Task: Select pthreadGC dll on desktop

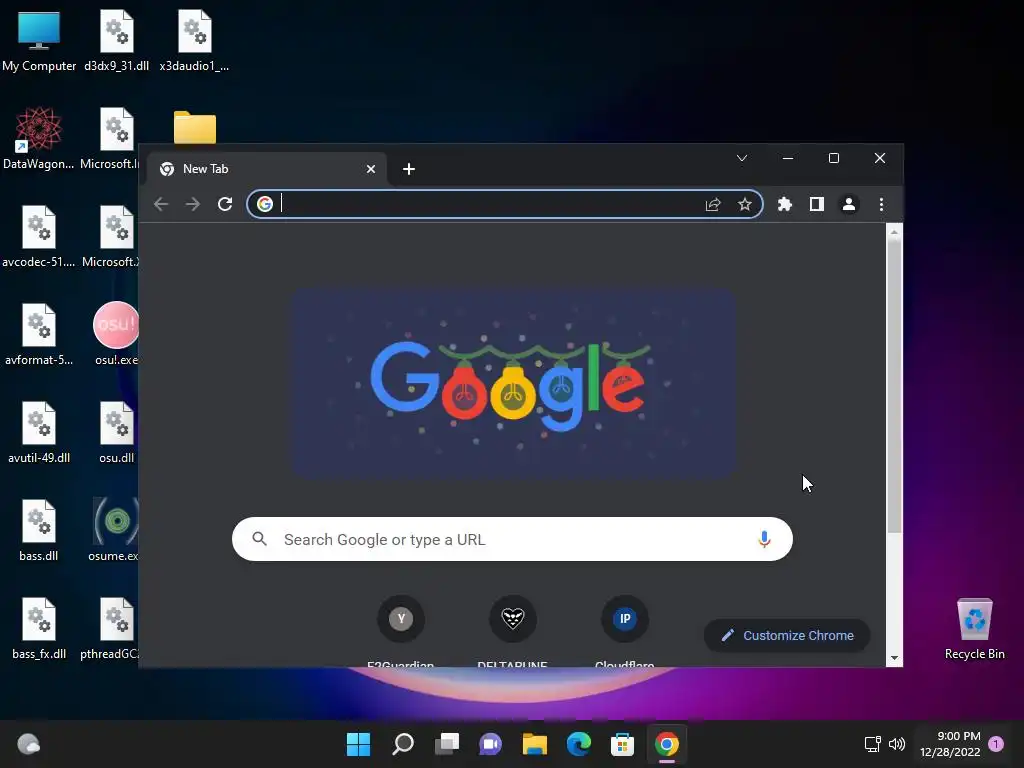Action: pyautogui.click(x=110, y=629)
